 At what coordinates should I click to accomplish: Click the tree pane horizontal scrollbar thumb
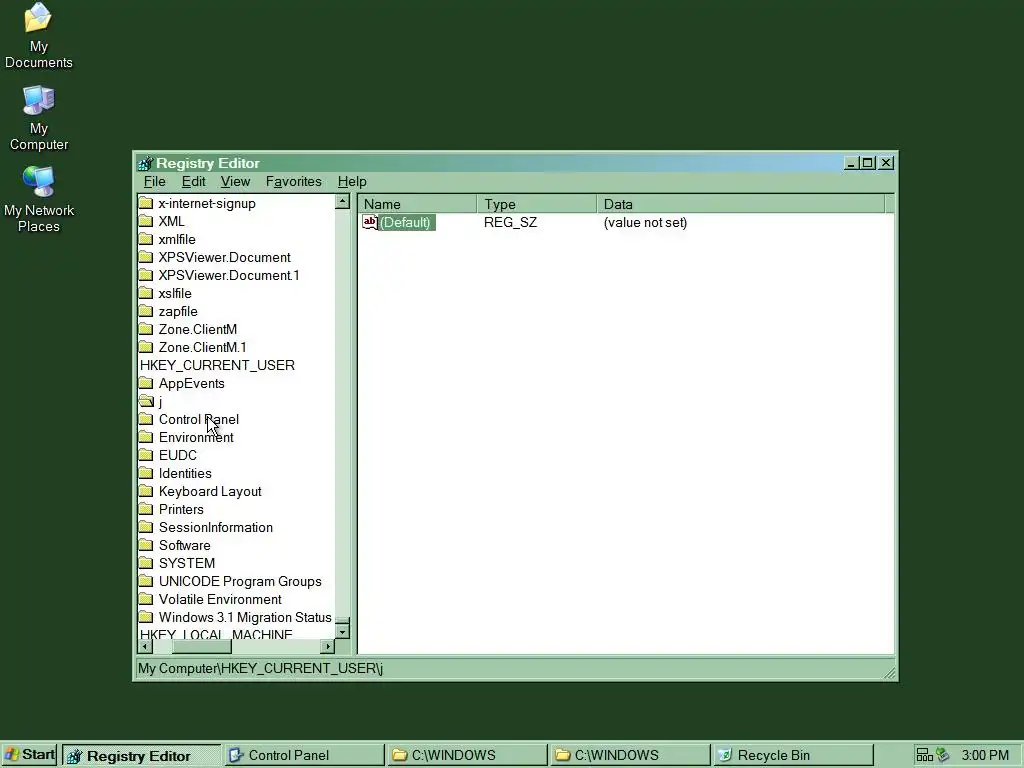click(202, 647)
